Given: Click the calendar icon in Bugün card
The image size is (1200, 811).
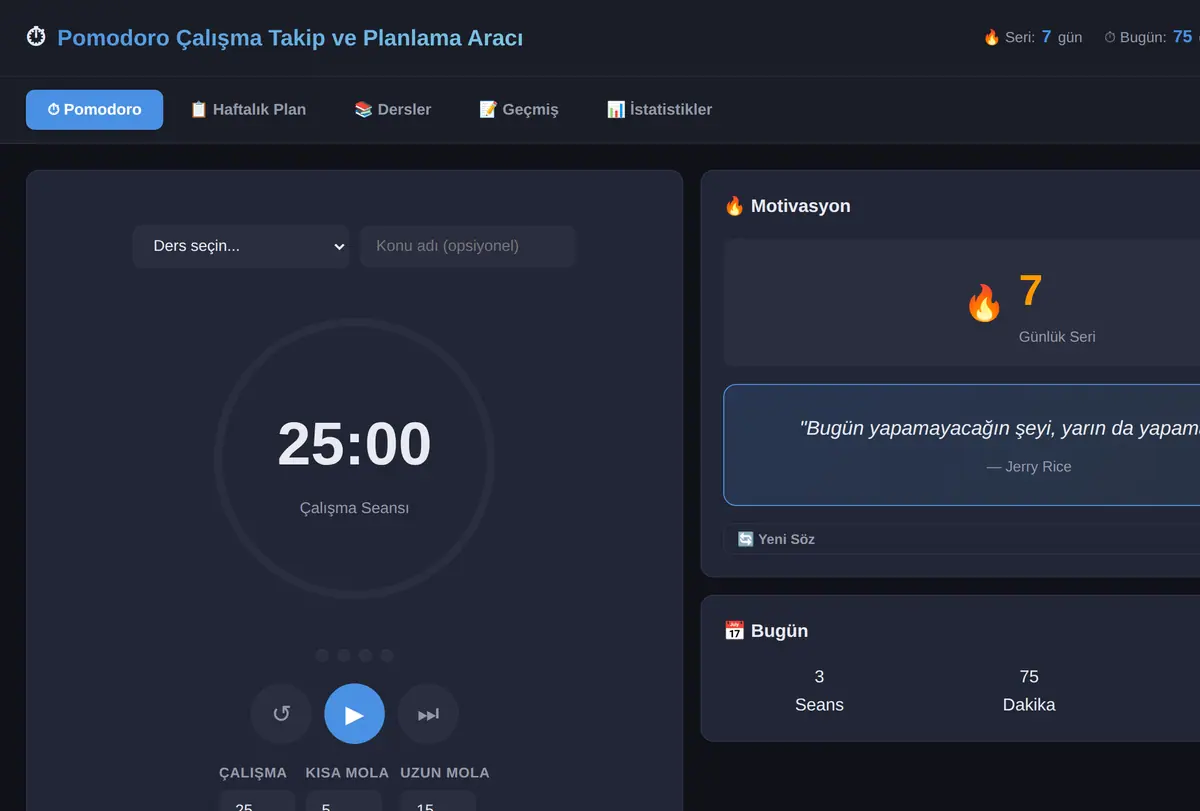Looking at the screenshot, I should coord(734,631).
